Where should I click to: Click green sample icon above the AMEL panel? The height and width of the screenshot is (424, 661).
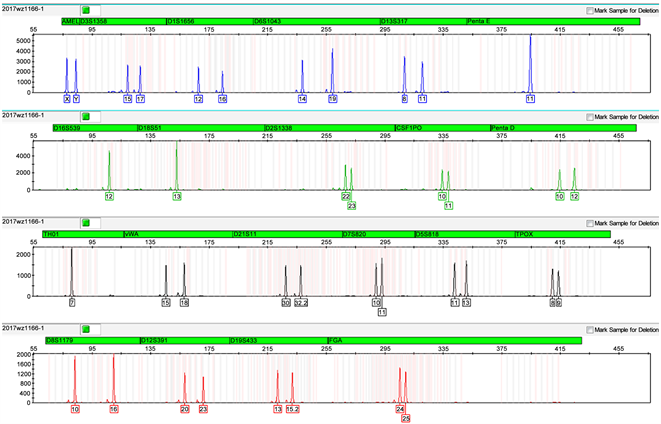tap(86, 8)
